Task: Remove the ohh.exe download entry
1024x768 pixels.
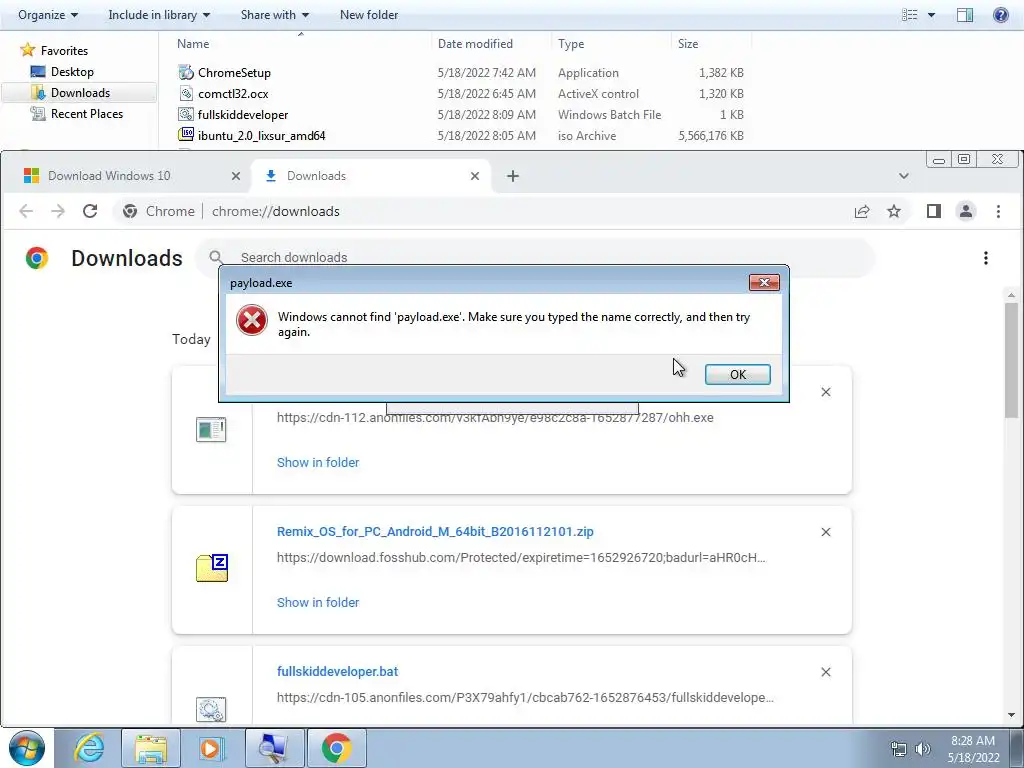Action: point(825,392)
